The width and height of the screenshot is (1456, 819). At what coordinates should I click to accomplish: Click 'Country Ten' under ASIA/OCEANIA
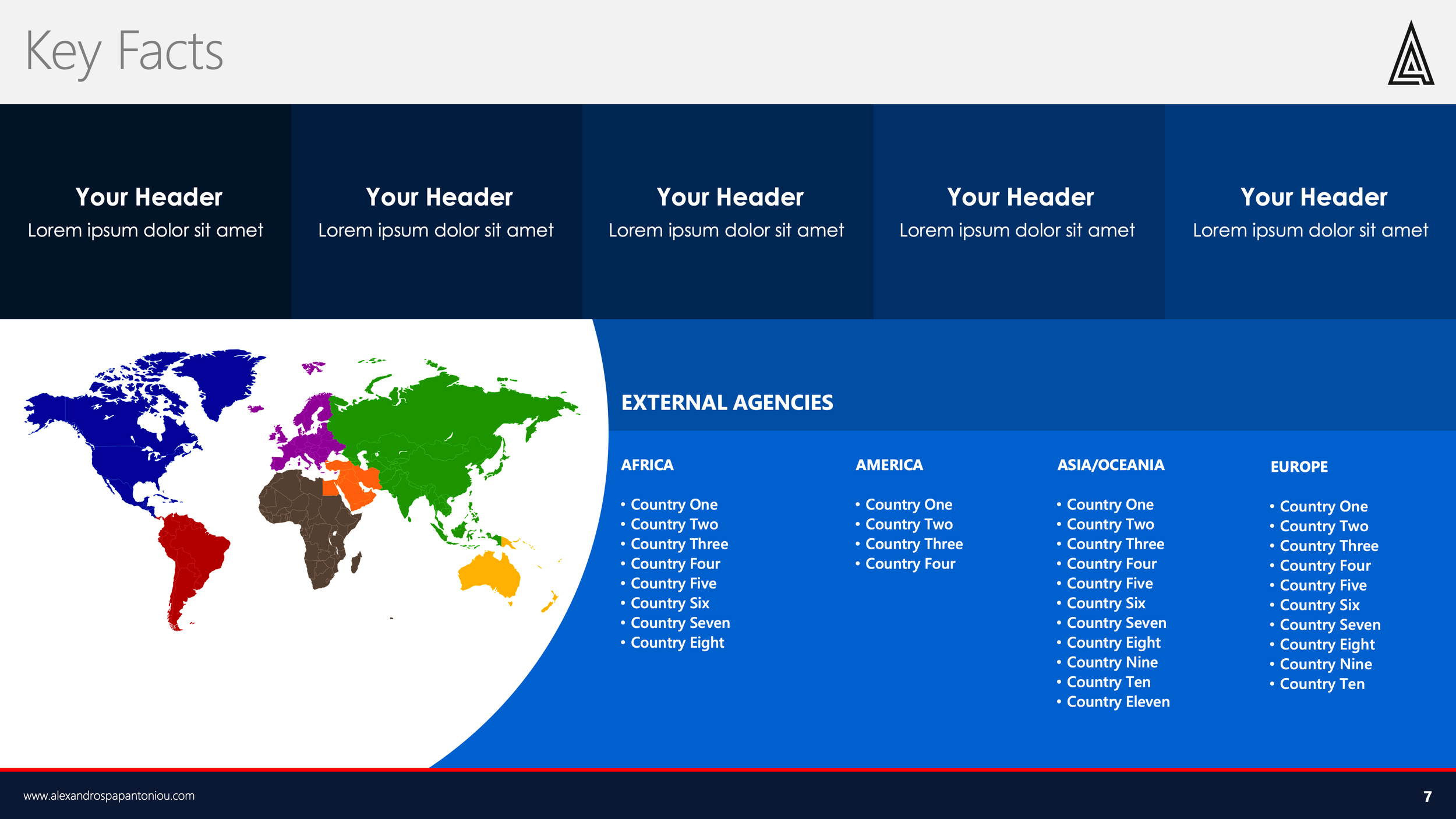(x=1109, y=682)
